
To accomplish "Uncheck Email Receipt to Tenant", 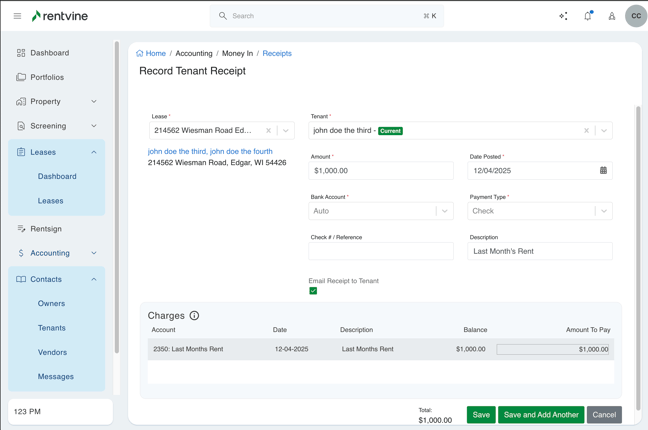I will [313, 291].
